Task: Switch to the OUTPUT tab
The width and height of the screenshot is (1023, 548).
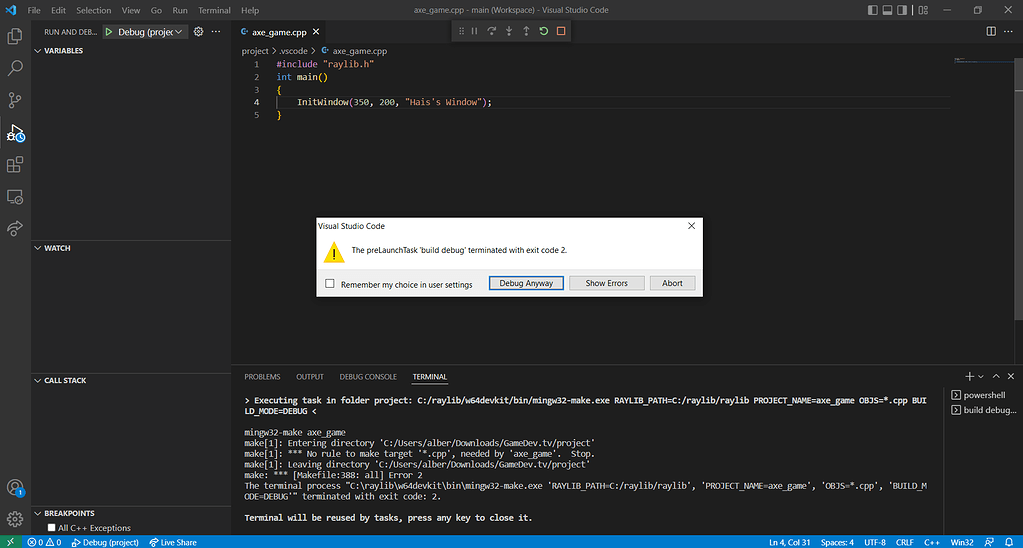Action: tap(310, 377)
